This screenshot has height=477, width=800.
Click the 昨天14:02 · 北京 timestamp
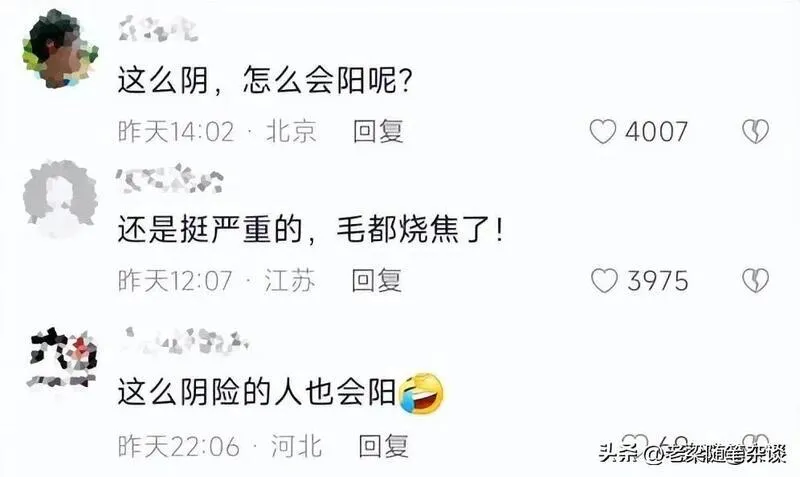click(217, 132)
